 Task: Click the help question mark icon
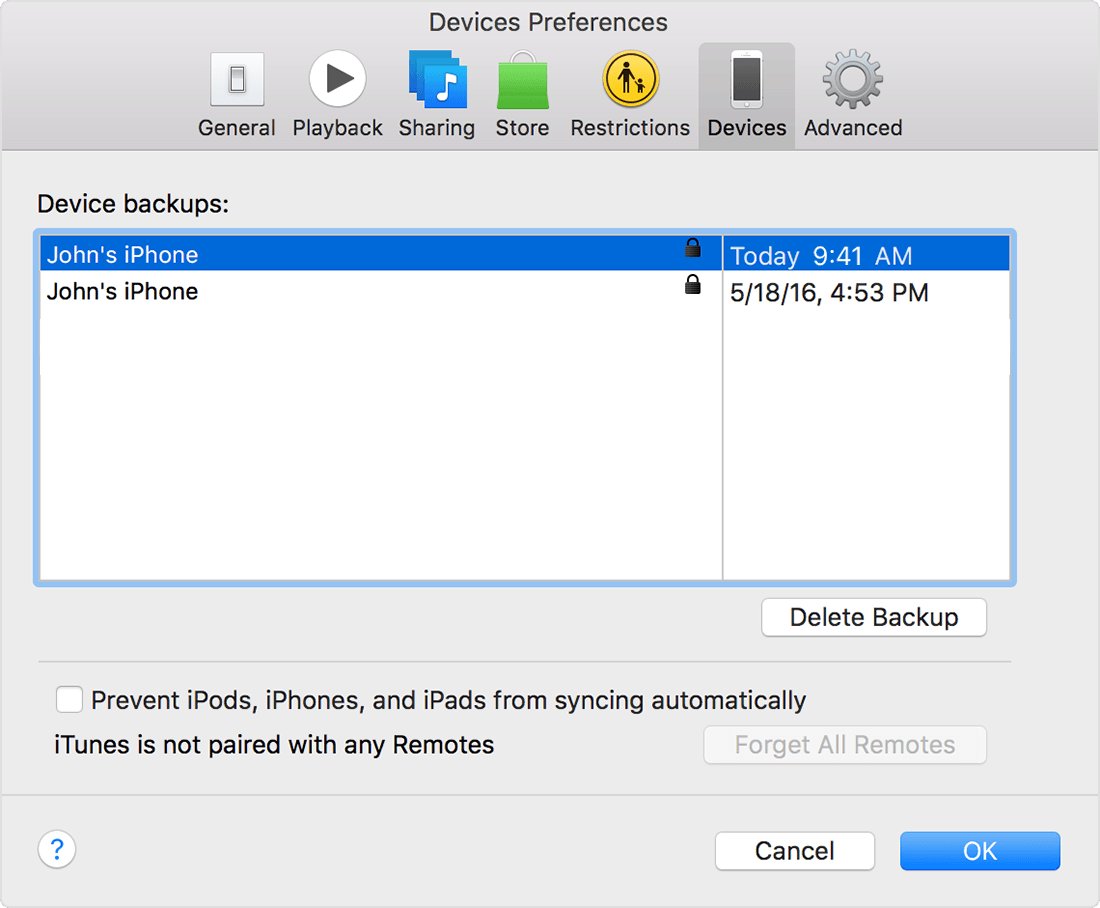point(57,849)
